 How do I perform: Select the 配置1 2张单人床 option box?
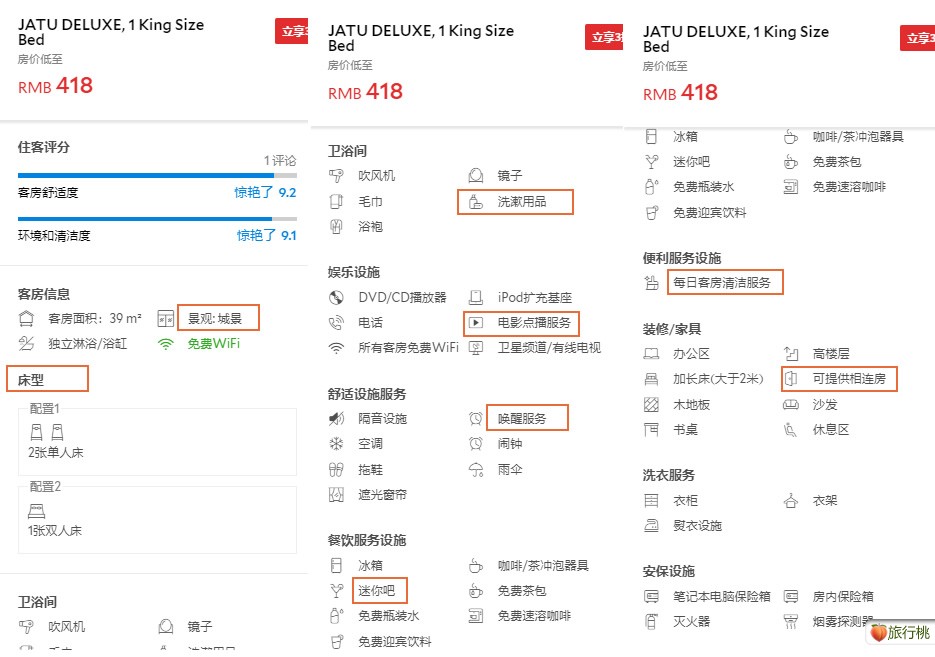pyautogui.click(x=157, y=442)
